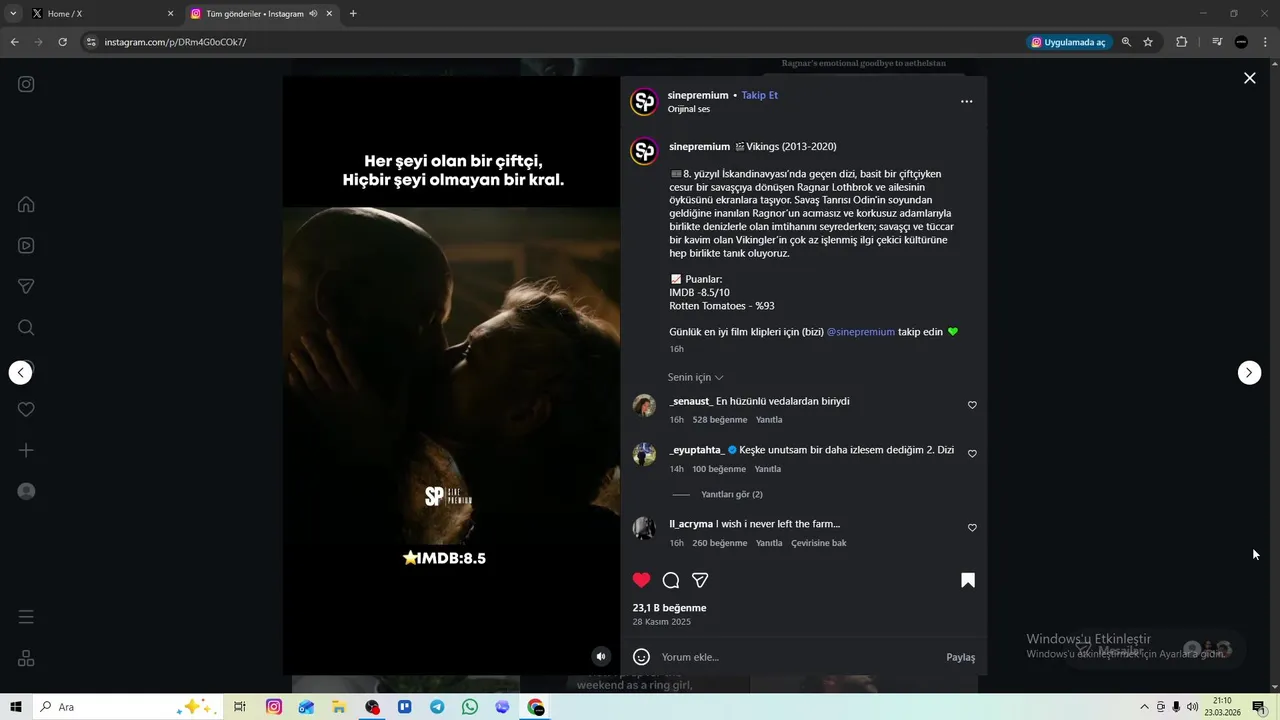Open the comment bubble icon under the post
The height and width of the screenshot is (720, 1280).
point(671,580)
